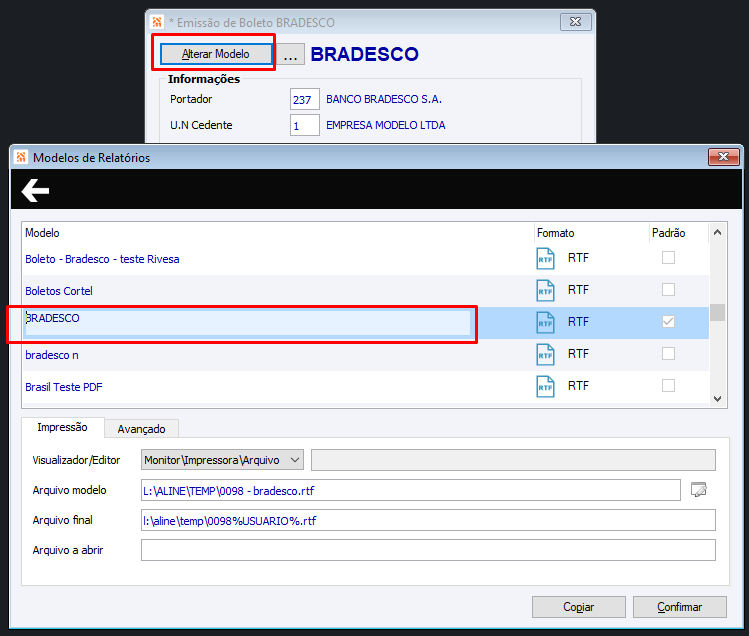The image size is (749, 636).
Task: Check Padrão for bradesco n
Action: pyautogui.click(x=668, y=354)
